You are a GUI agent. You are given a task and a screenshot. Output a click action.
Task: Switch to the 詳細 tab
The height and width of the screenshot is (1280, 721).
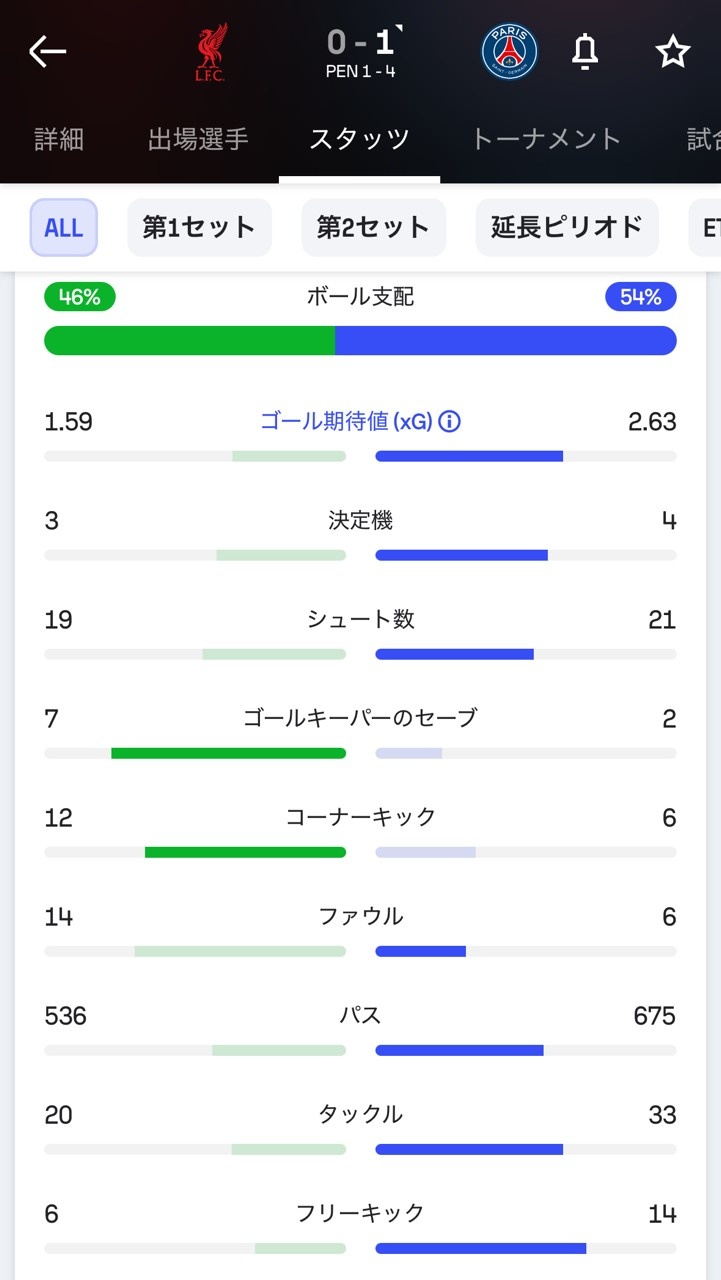[x=59, y=139]
